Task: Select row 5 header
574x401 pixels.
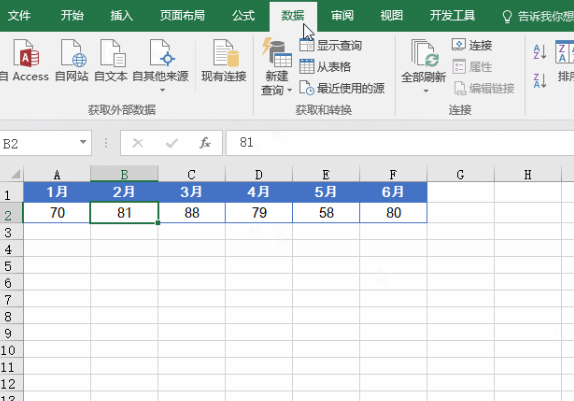Action: [11, 266]
